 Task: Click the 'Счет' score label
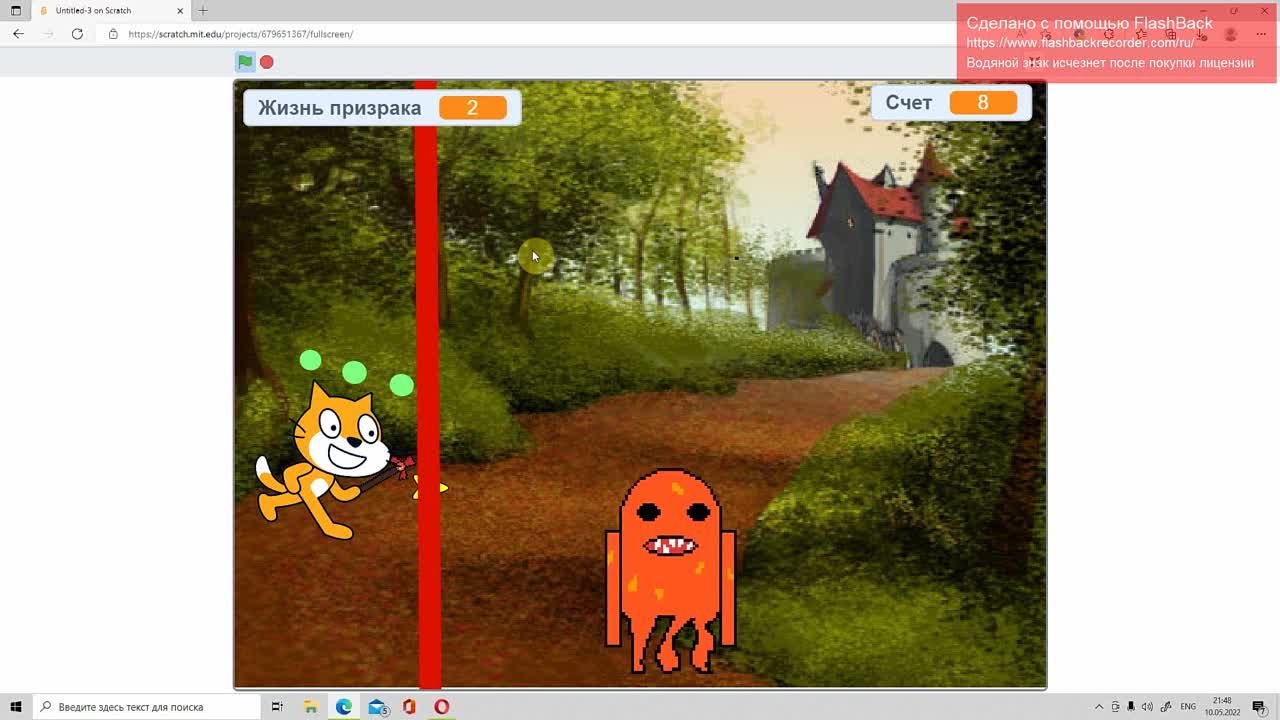[909, 103]
